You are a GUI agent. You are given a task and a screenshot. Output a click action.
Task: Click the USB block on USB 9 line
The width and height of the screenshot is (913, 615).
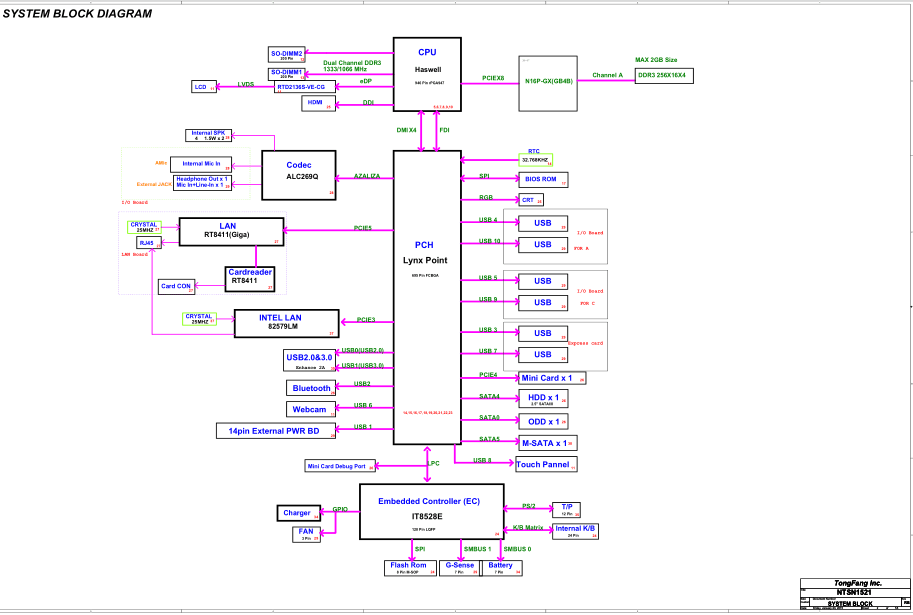click(x=543, y=303)
